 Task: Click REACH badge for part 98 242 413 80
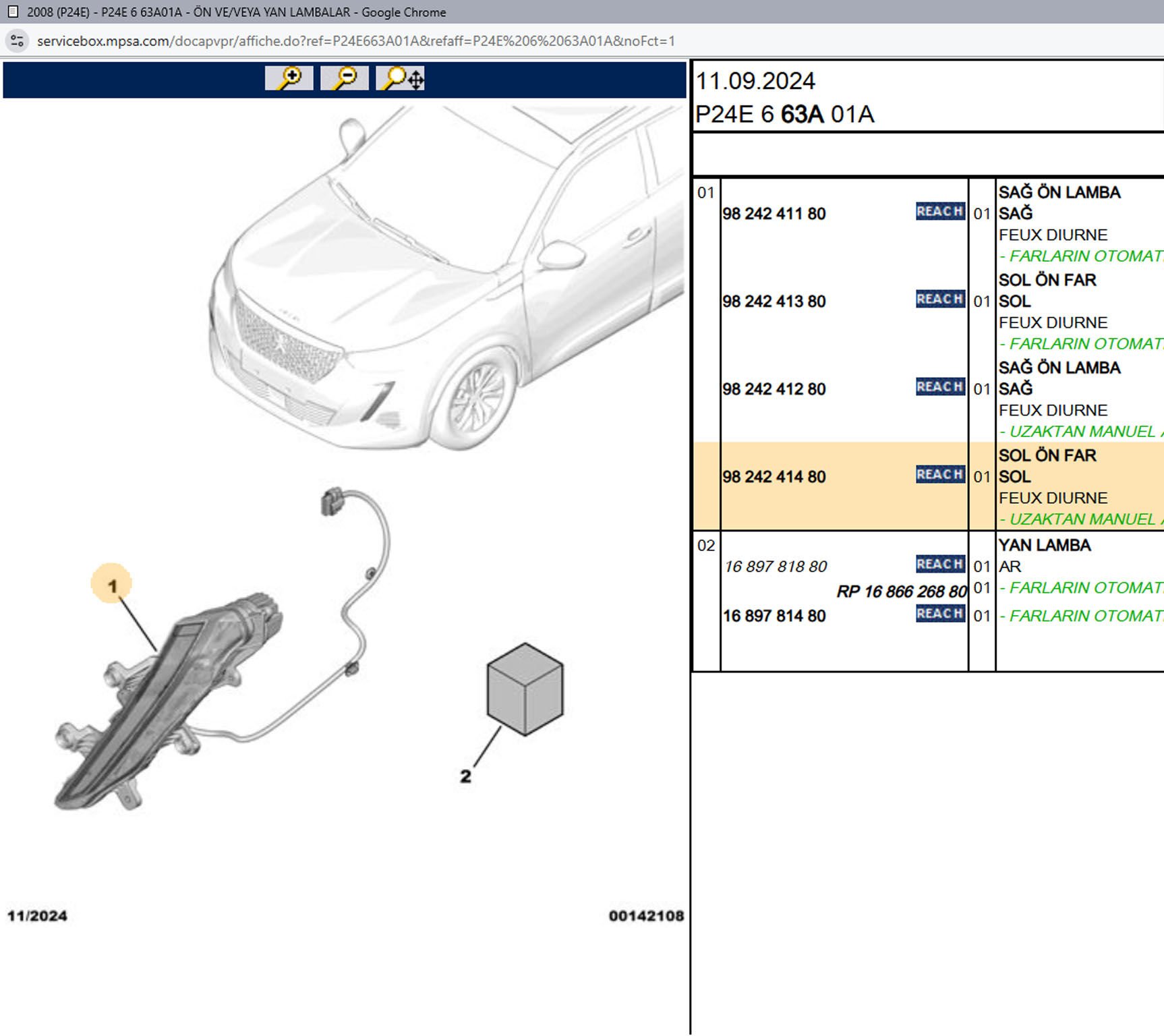939,299
